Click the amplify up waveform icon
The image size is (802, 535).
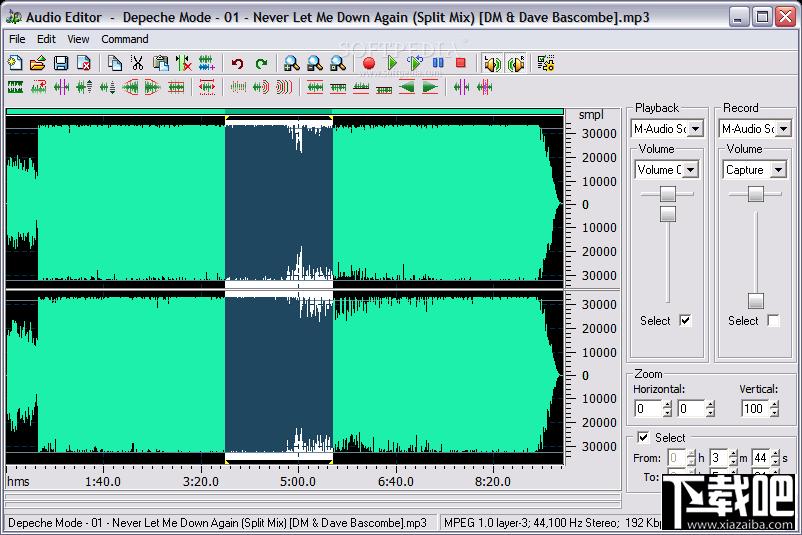[84, 87]
